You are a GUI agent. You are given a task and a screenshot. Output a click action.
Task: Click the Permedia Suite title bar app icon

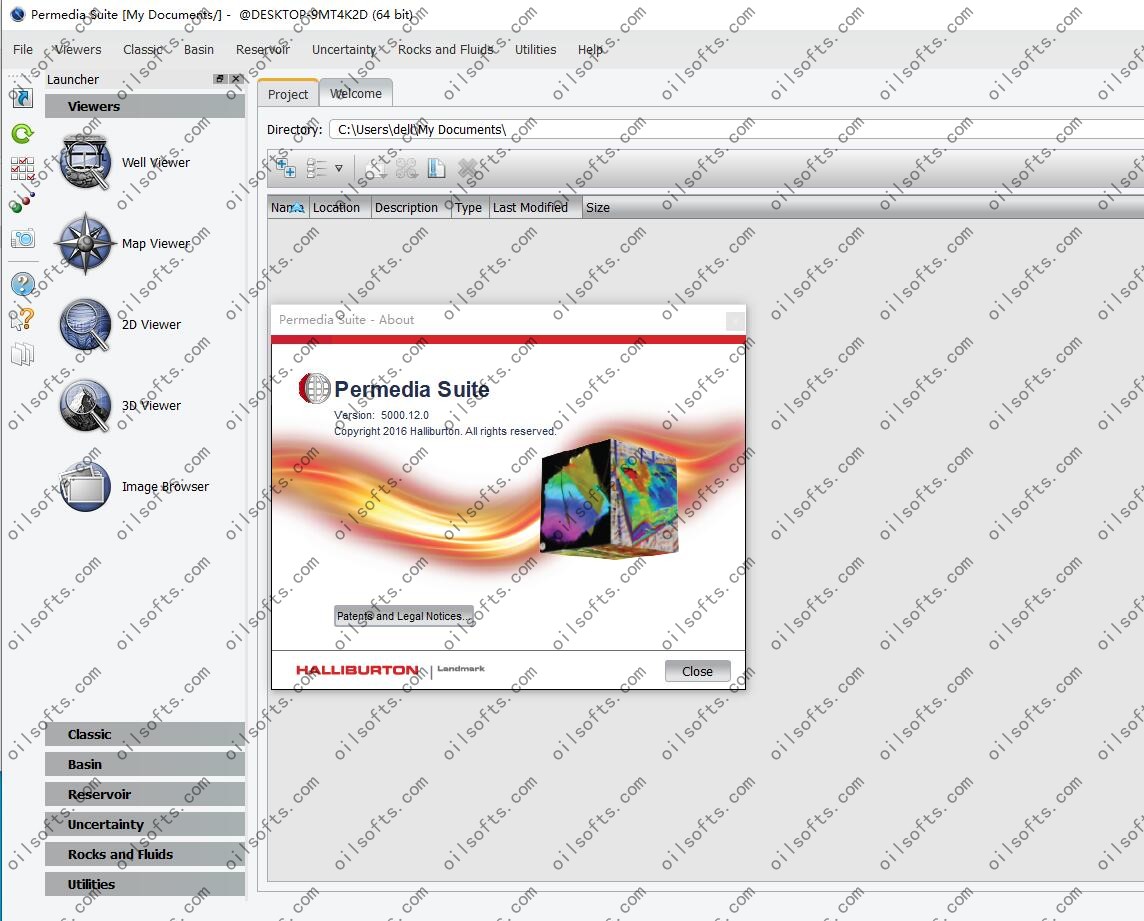pos(18,14)
